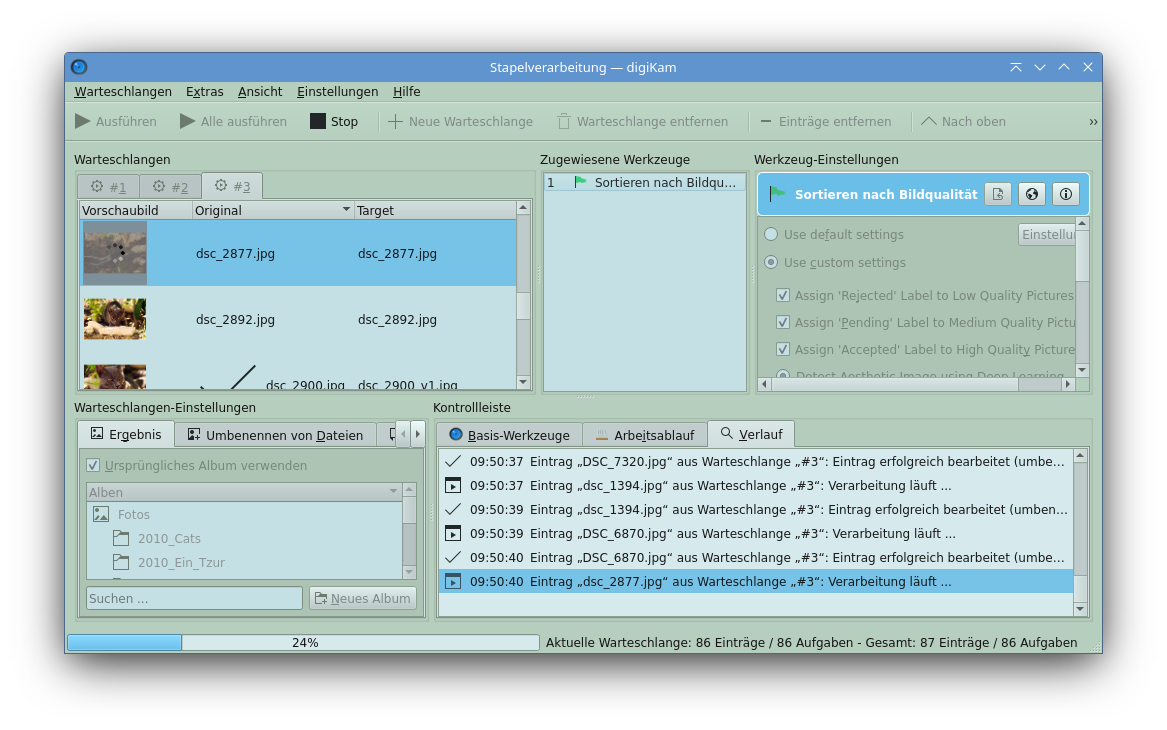Click history log scrollbar down arrow
1167x730 pixels.
click(x=1081, y=609)
